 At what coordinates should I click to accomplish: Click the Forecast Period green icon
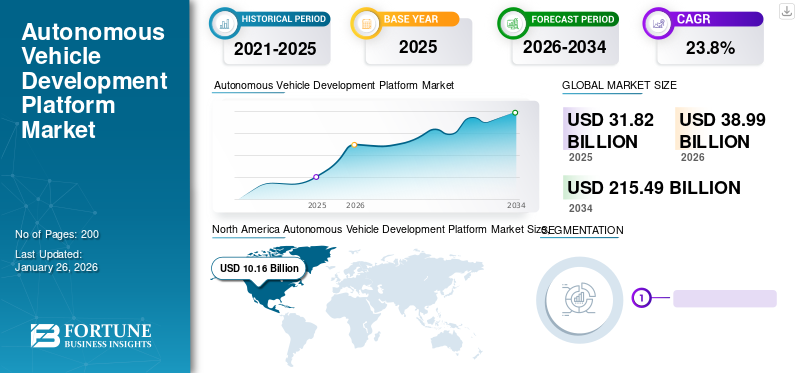[x=513, y=23]
